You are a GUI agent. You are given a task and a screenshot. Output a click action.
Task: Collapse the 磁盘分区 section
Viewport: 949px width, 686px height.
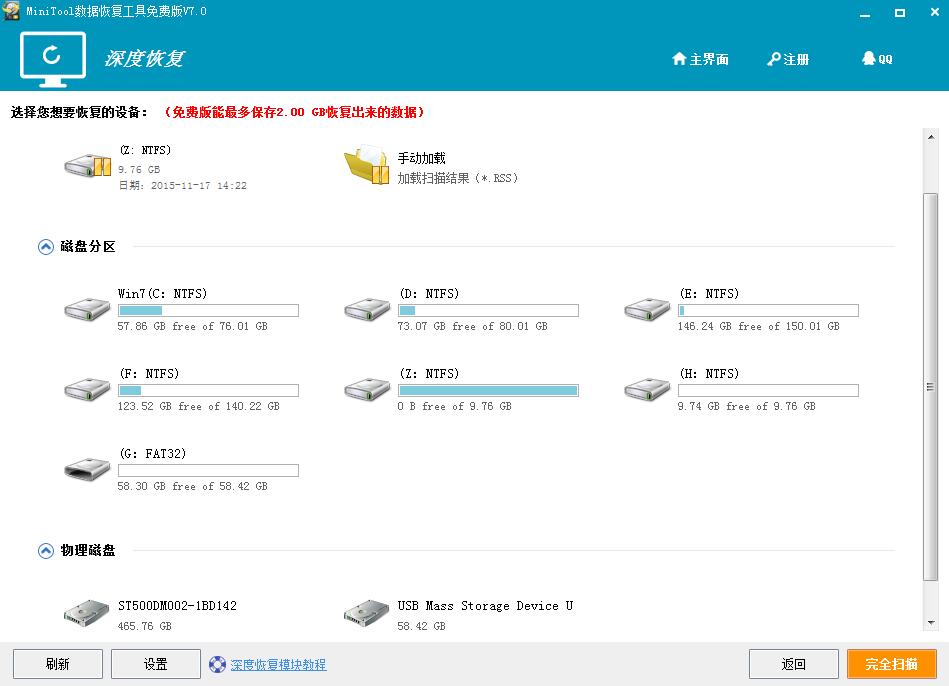click(x=45, y=247)
